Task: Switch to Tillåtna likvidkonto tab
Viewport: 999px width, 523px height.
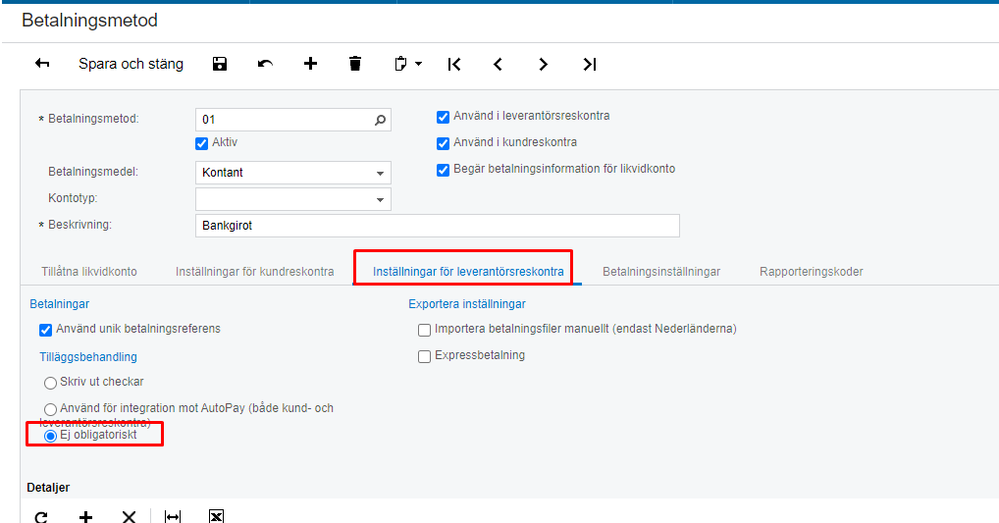Action: pos(89,271)
